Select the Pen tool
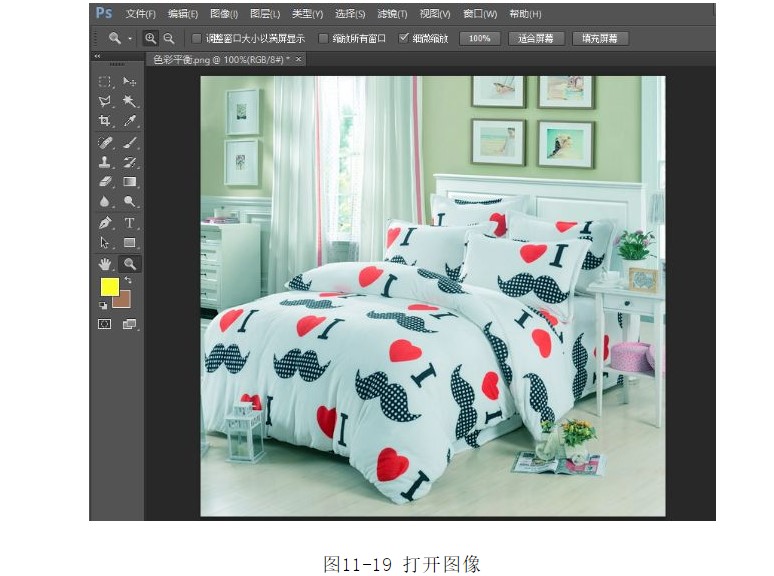 click(105, 223)
